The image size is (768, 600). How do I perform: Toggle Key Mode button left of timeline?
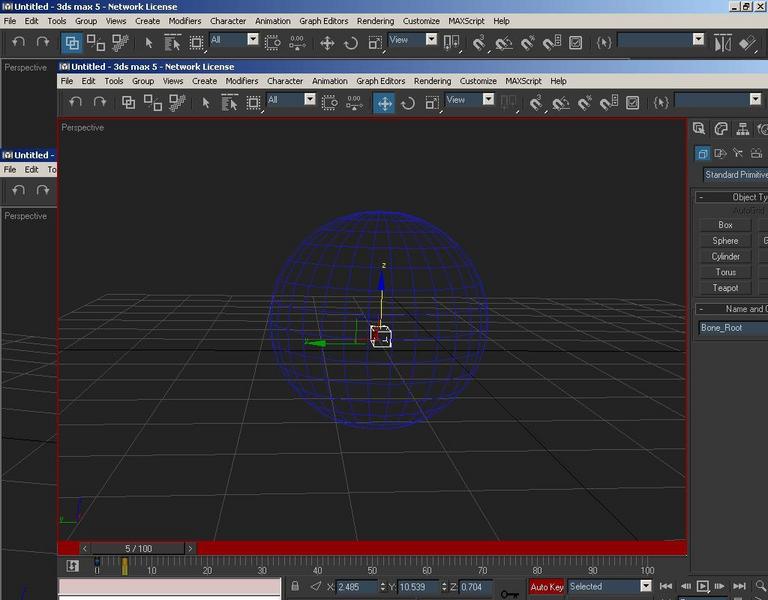(x=72, y=566)
